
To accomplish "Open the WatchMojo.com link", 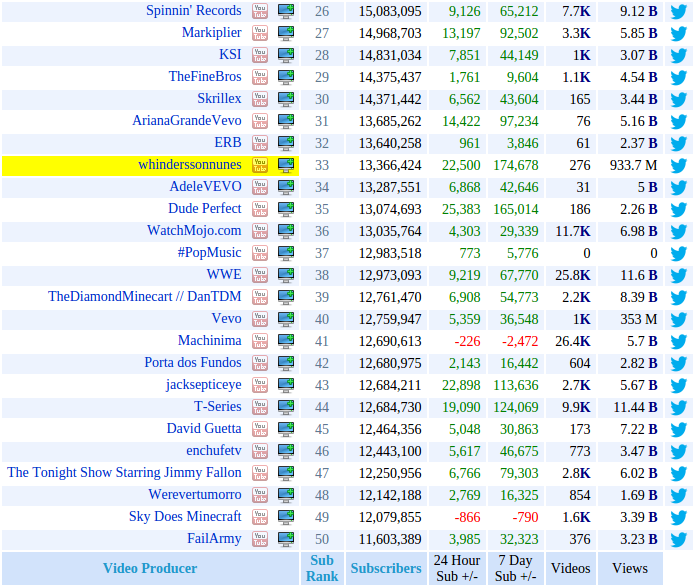I will pos(194,231).
